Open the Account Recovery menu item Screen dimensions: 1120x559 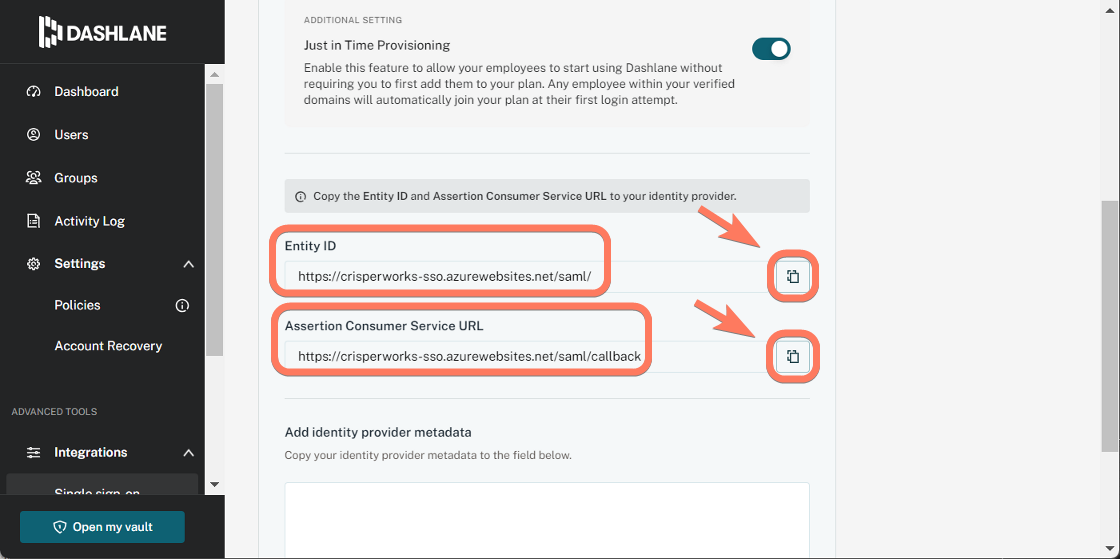pyautogui.click(x=109, y=346)
